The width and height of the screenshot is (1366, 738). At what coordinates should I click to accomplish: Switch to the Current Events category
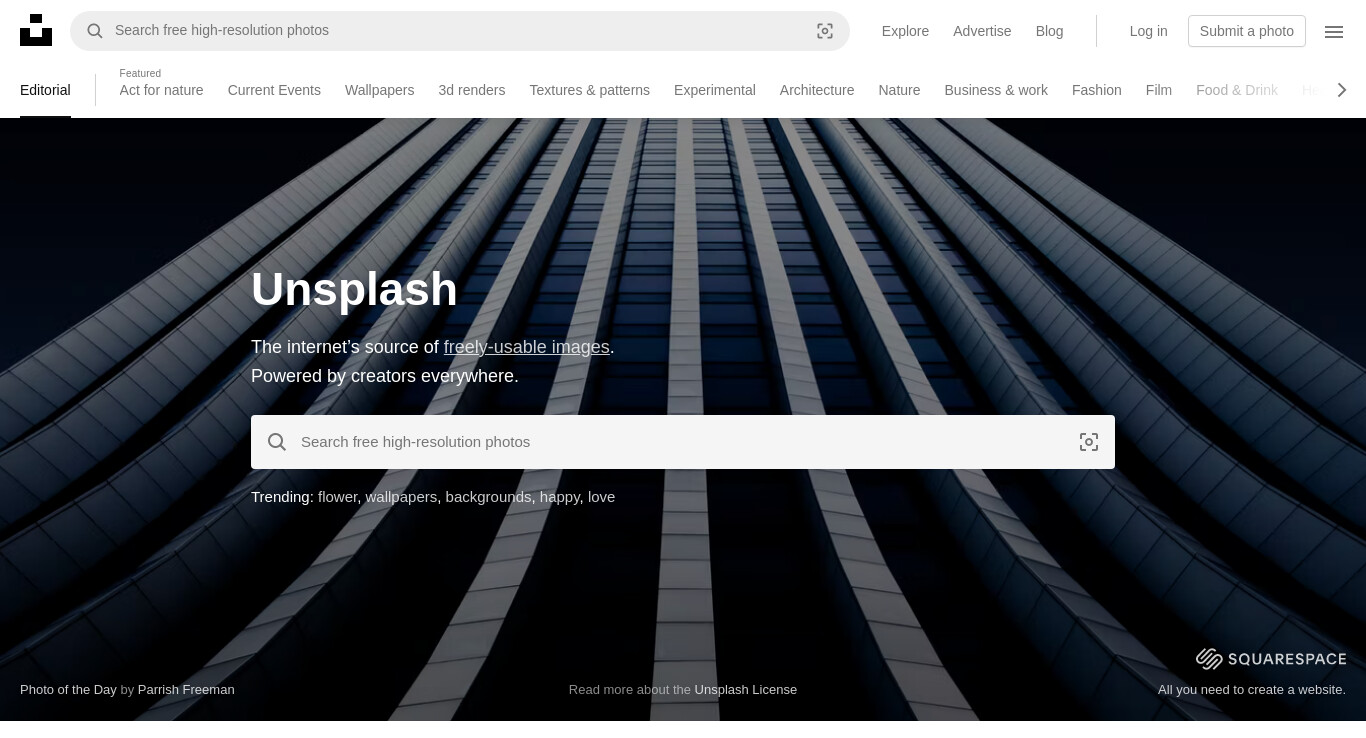274,90
